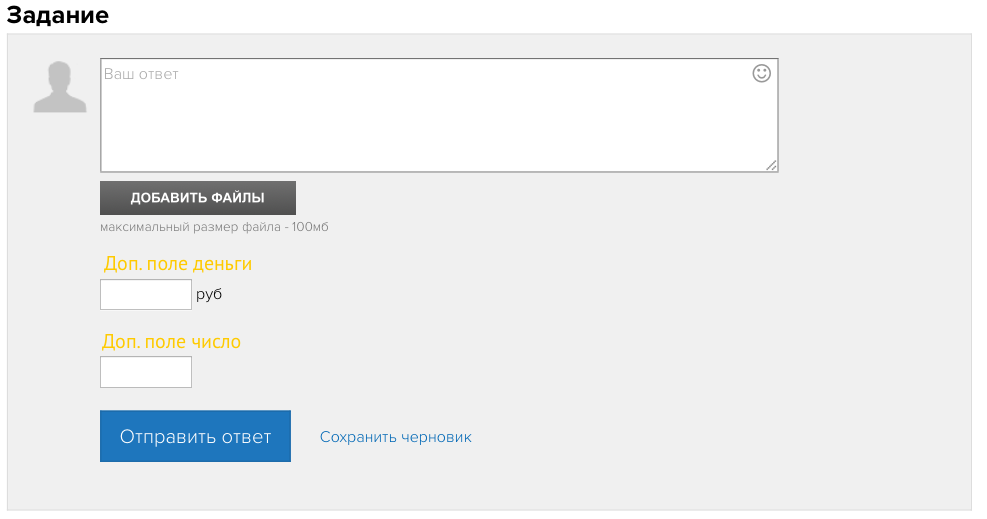Click the 'Сохранить черновик' link
The image size is (987, 519).
coord(395,437)
